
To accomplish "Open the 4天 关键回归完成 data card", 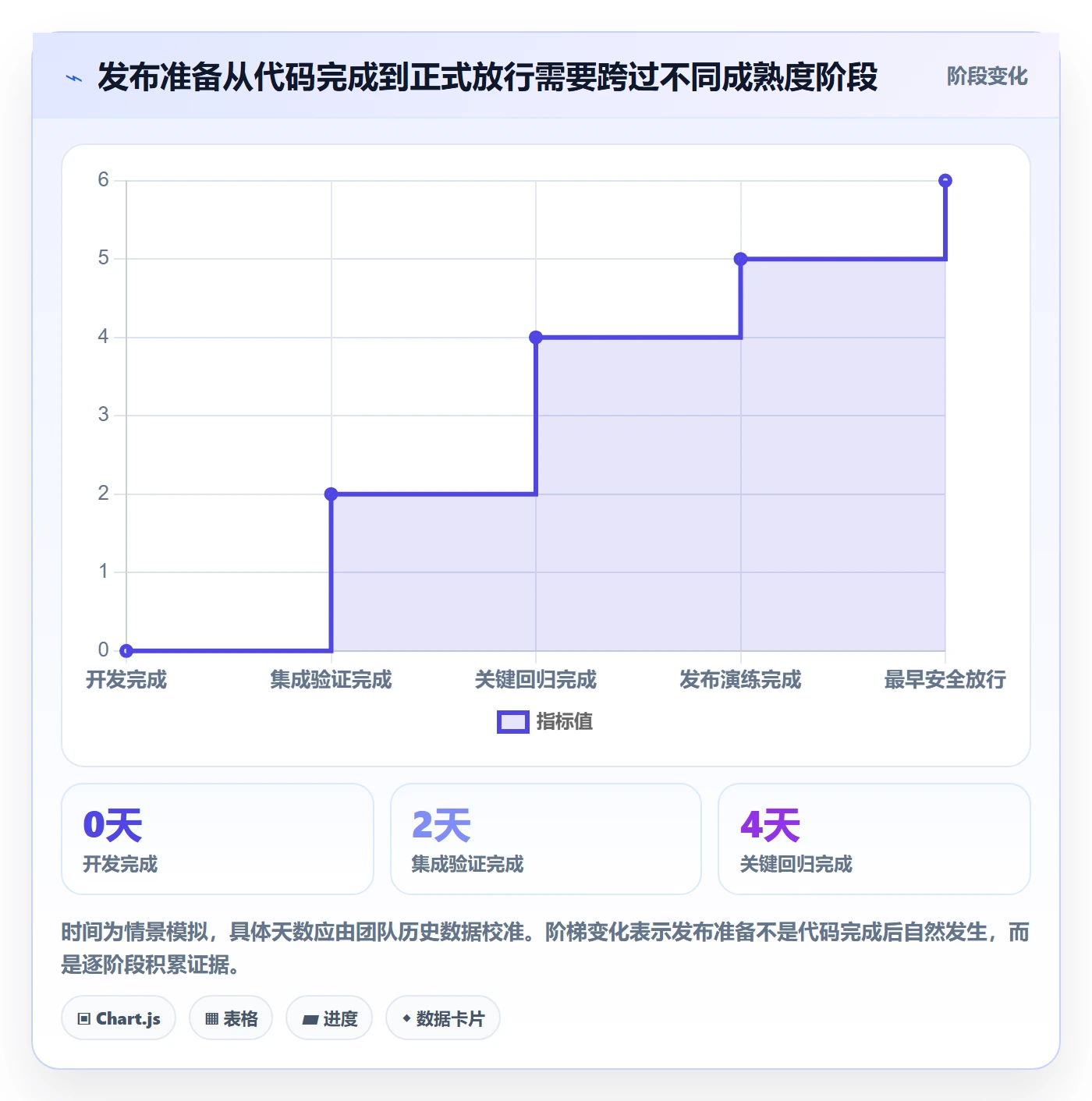I will (x=874, y=839).
